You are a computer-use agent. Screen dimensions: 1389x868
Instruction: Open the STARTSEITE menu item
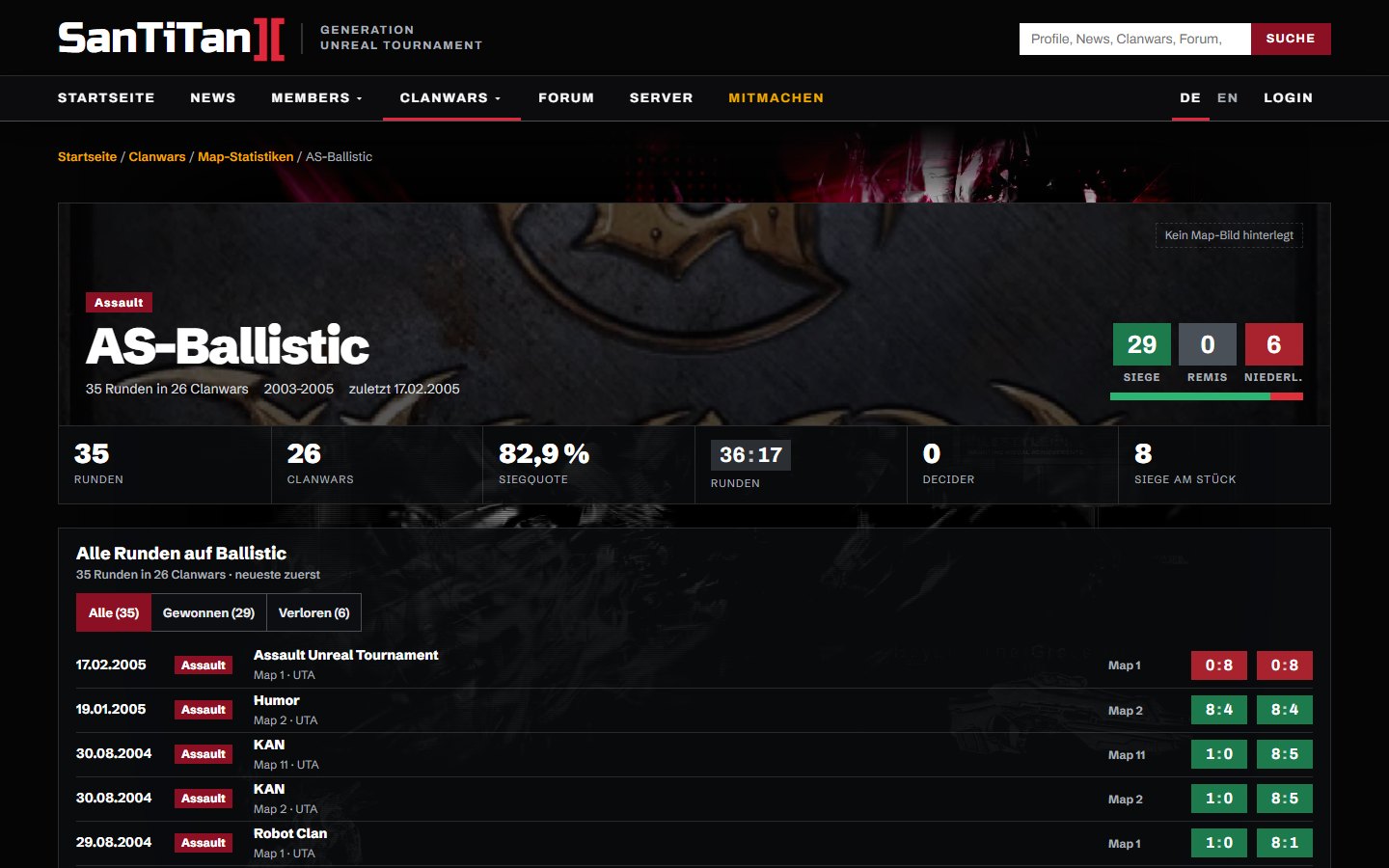point(106,97)
